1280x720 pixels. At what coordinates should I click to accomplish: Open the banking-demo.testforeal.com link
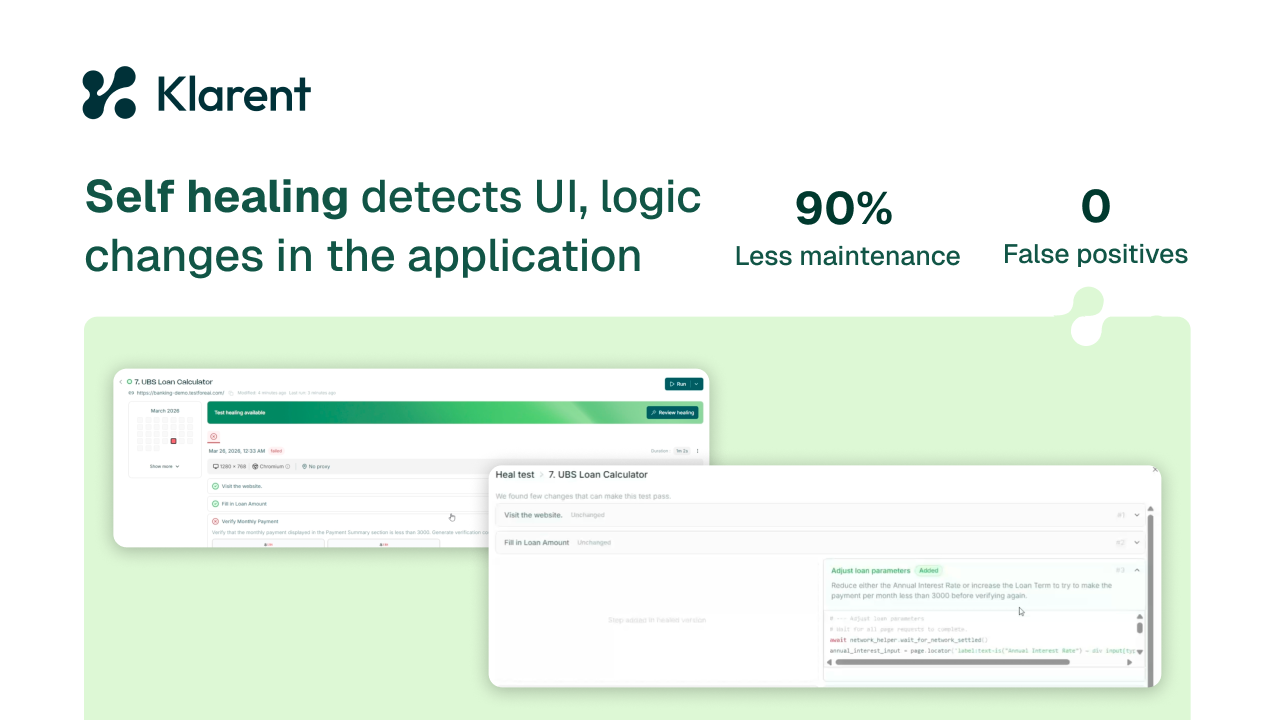(x=180, y=393)
